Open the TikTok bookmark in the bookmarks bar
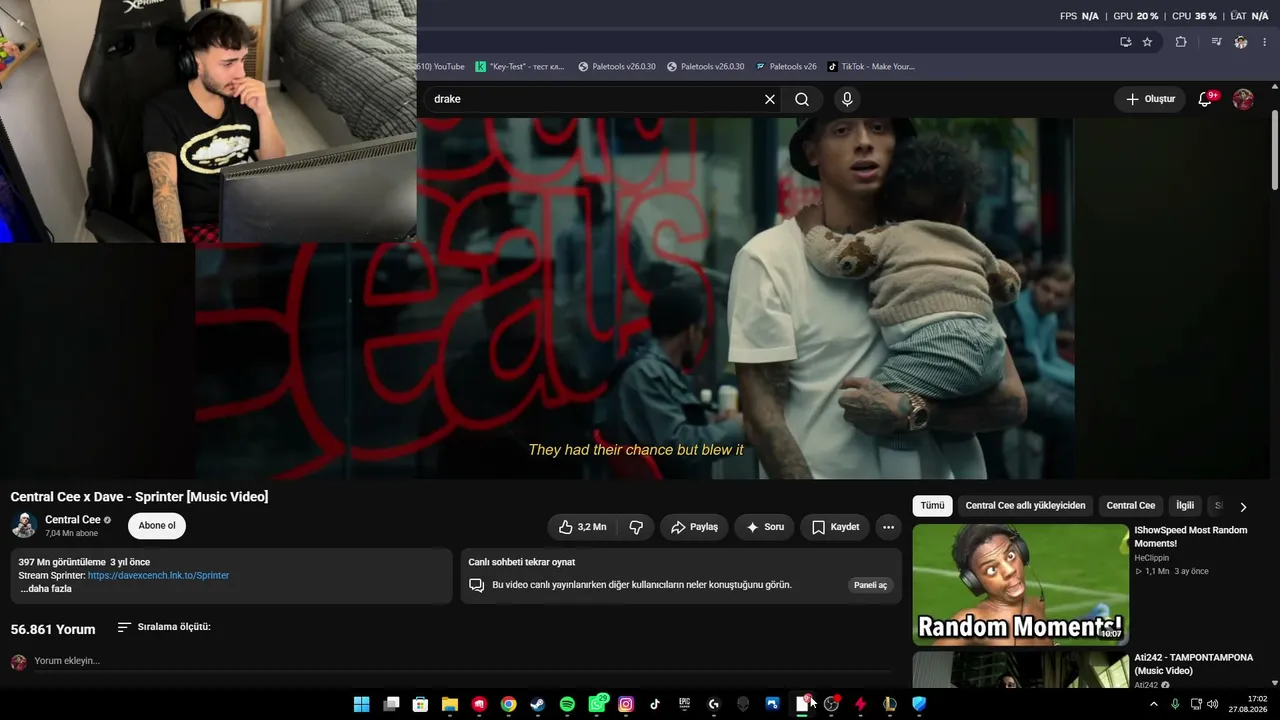This screenshot has height=720, width=1280. 871,67
